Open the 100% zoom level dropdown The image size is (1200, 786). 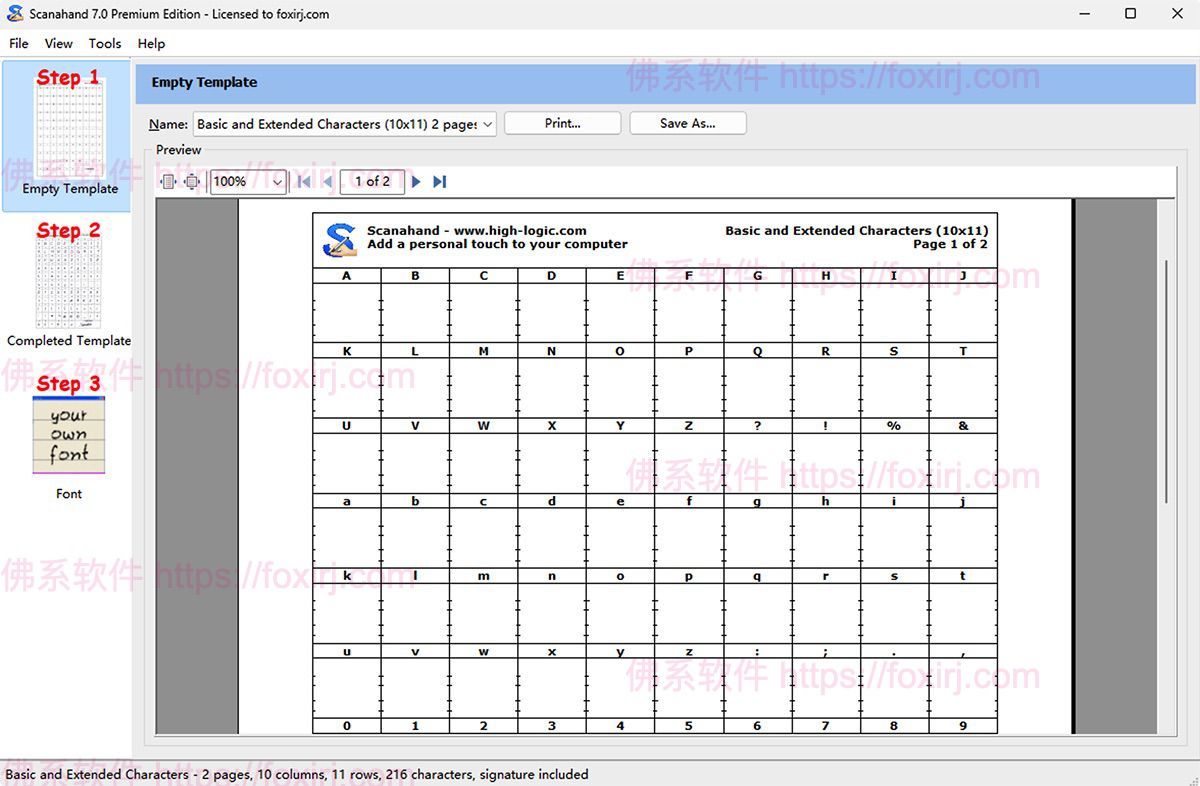tap(277, 181)
